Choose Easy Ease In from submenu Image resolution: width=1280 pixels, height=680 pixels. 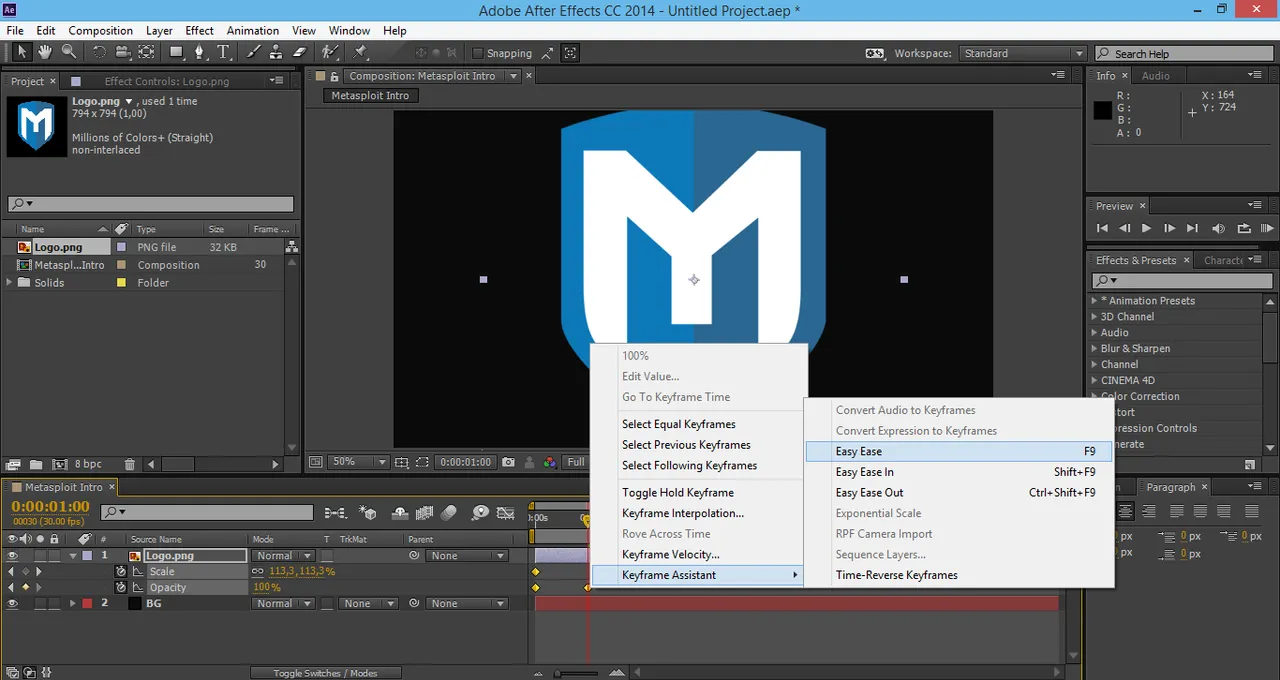tap(958, 472)
